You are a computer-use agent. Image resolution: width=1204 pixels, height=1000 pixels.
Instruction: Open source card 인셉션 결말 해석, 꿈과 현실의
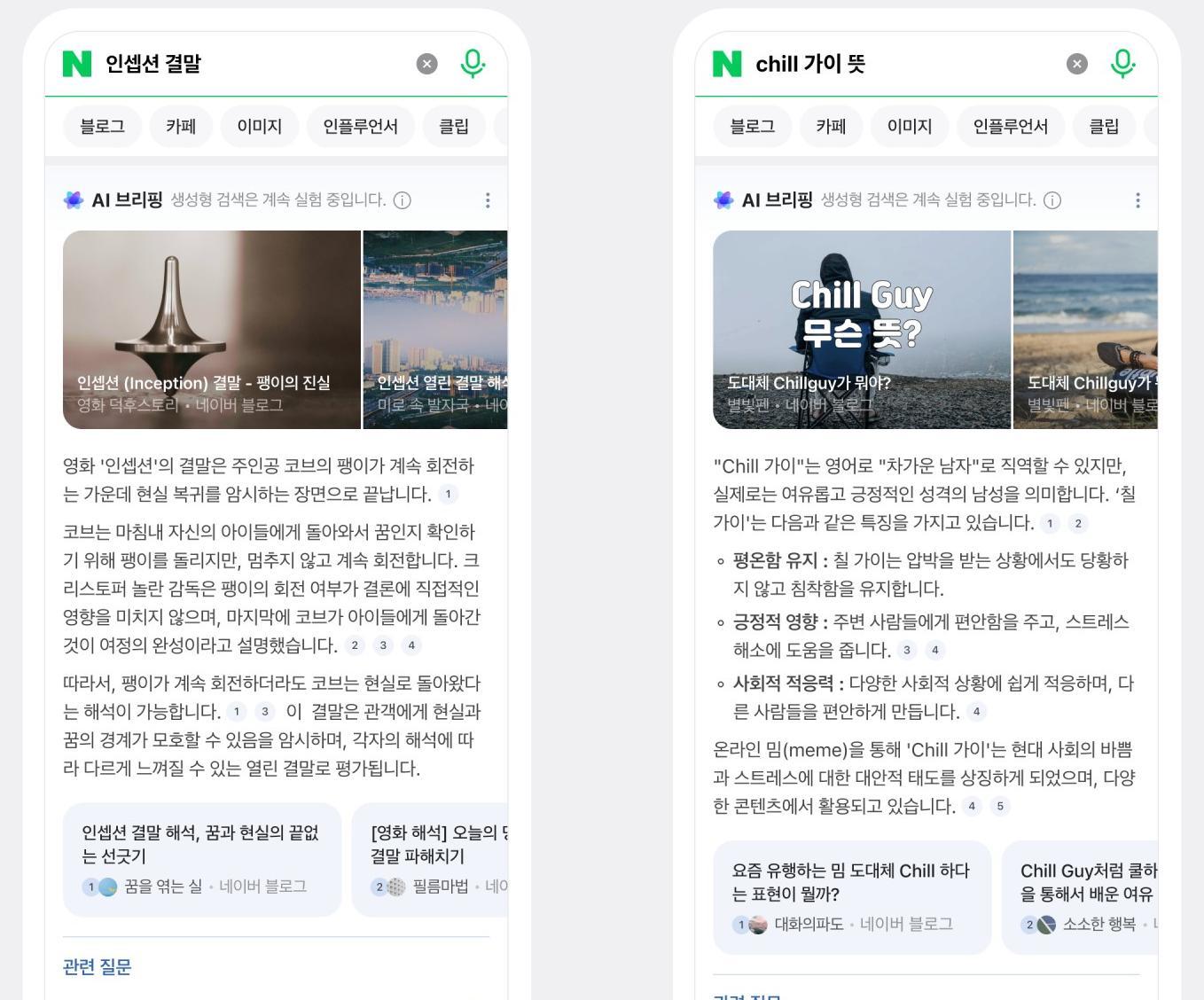coord(202,859)
